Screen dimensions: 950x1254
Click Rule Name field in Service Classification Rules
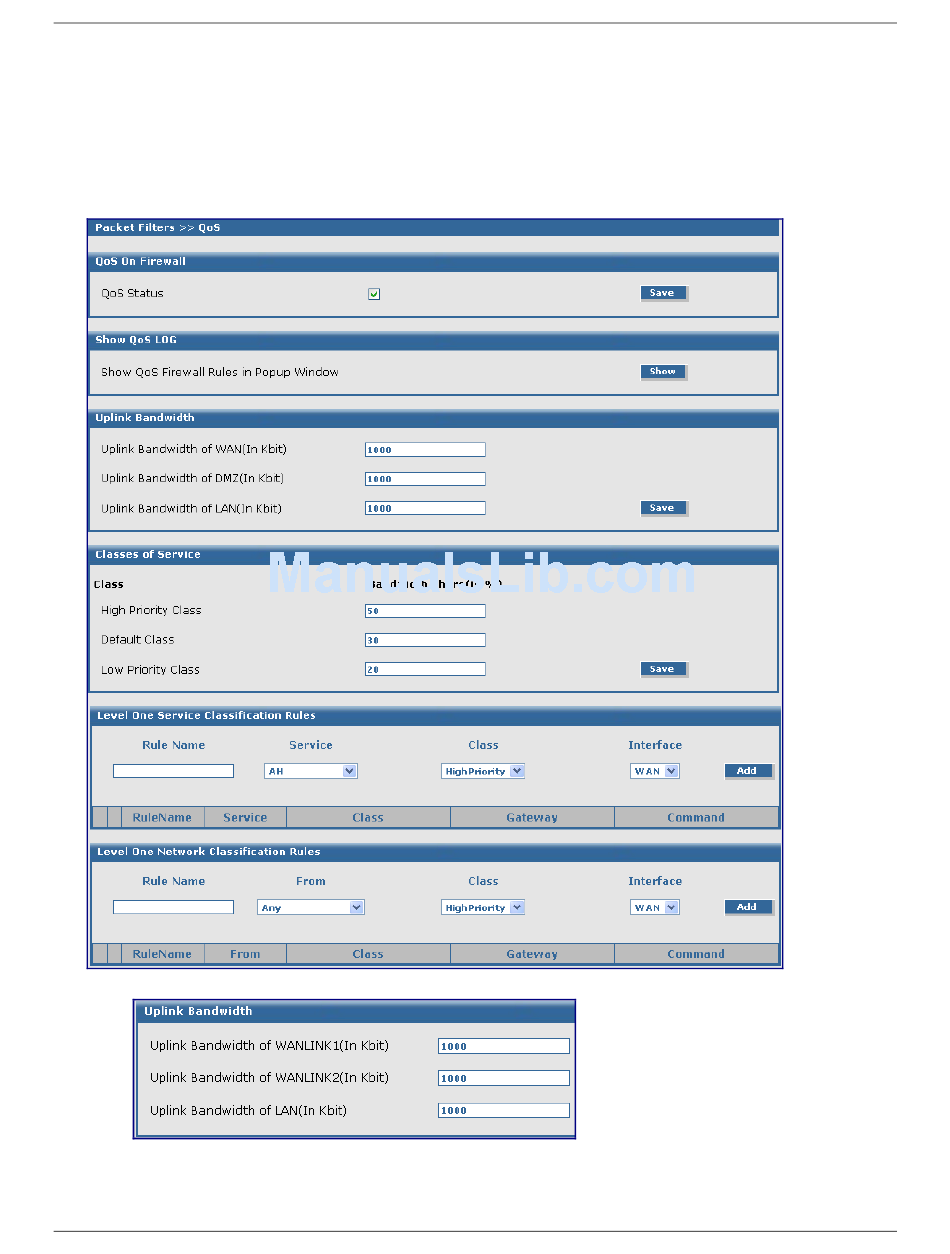173,771
